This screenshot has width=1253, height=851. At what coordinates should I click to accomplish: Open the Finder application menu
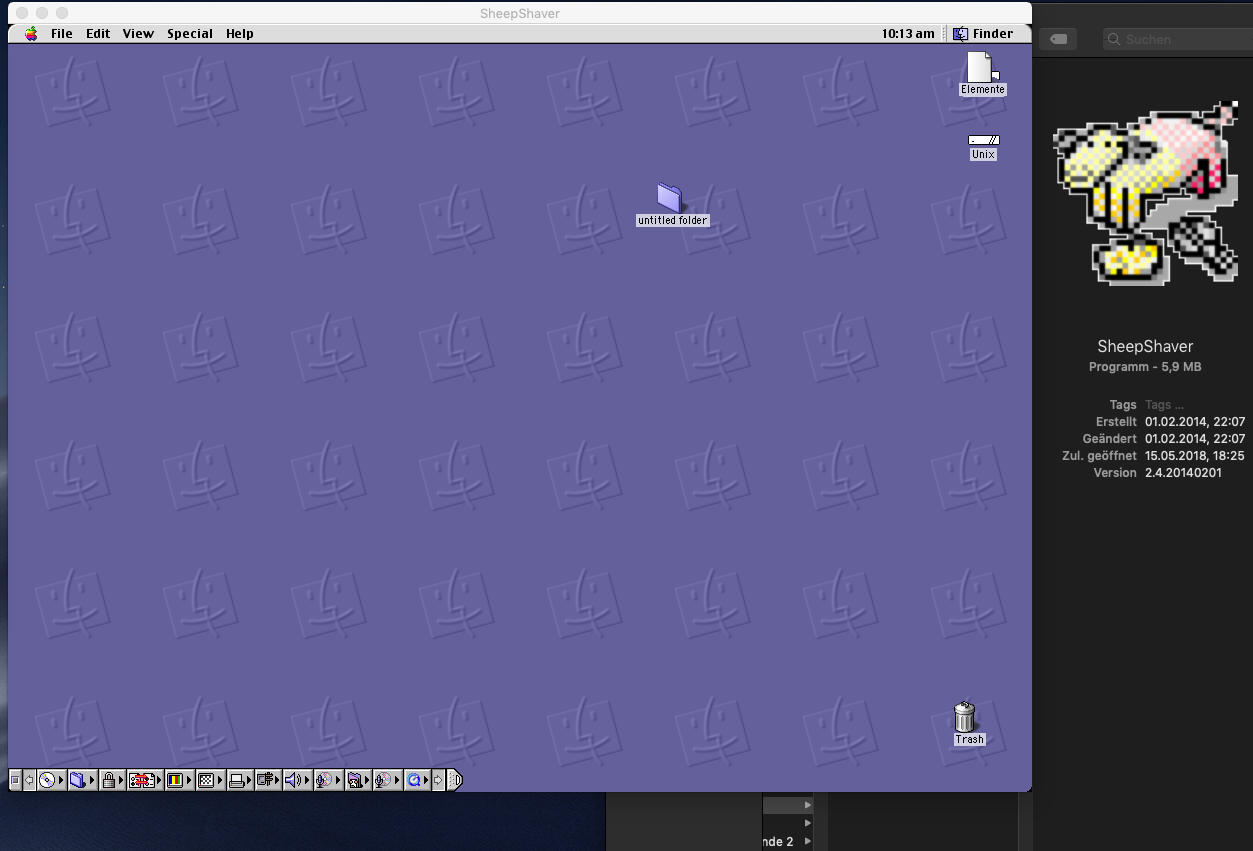pyautogui.click(x=983, y=33)
